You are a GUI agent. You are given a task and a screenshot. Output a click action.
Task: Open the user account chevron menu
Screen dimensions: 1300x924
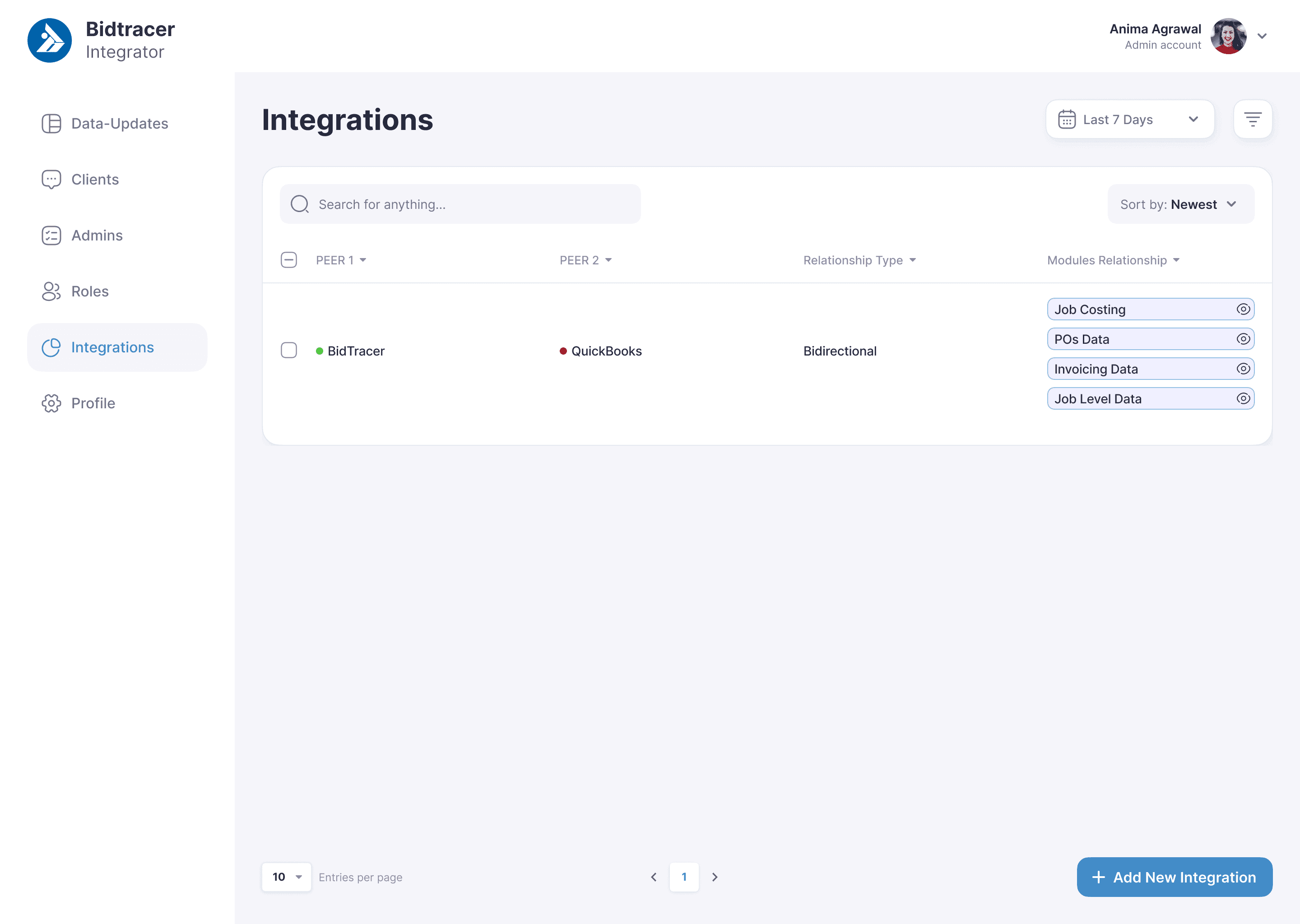[x=1263, y=36]
